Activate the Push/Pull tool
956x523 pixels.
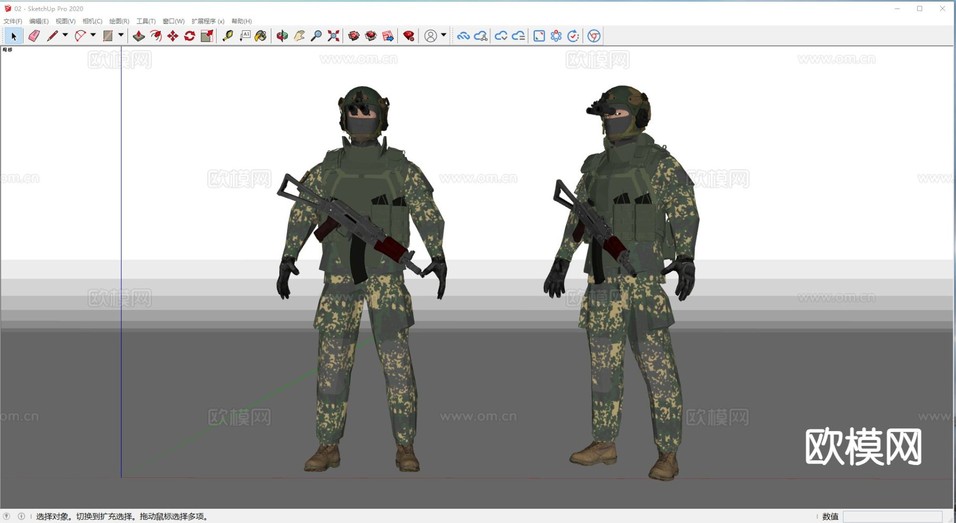[x=139, y=36]
